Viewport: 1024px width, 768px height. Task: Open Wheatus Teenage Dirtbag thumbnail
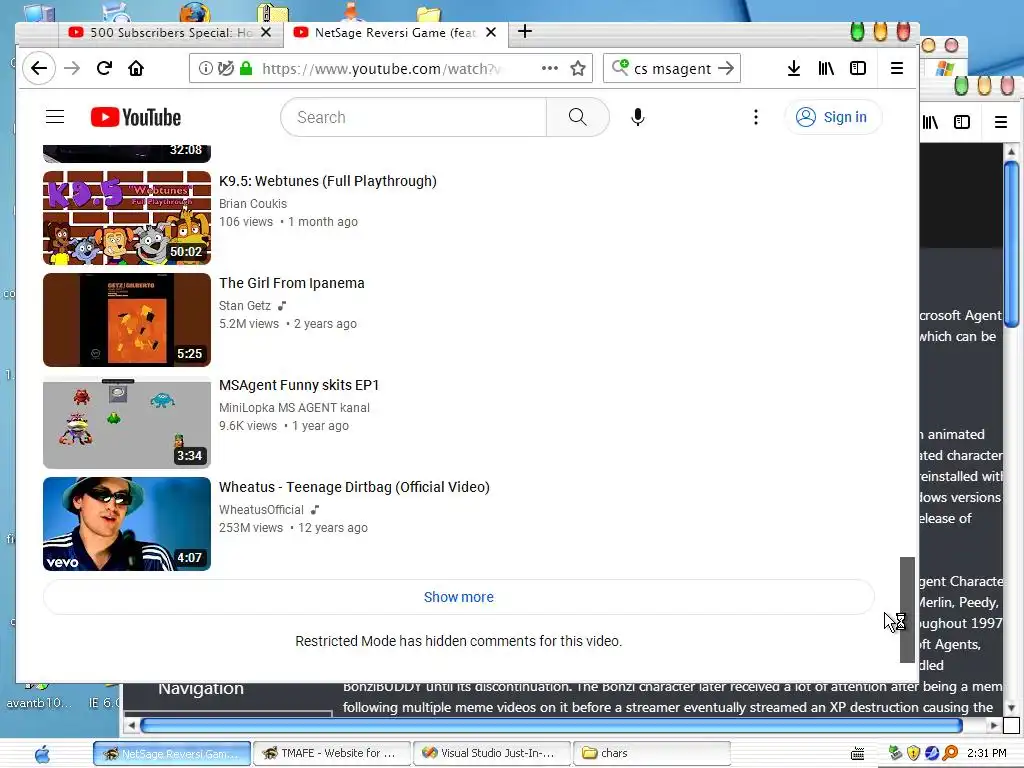[x=127, y=524]
